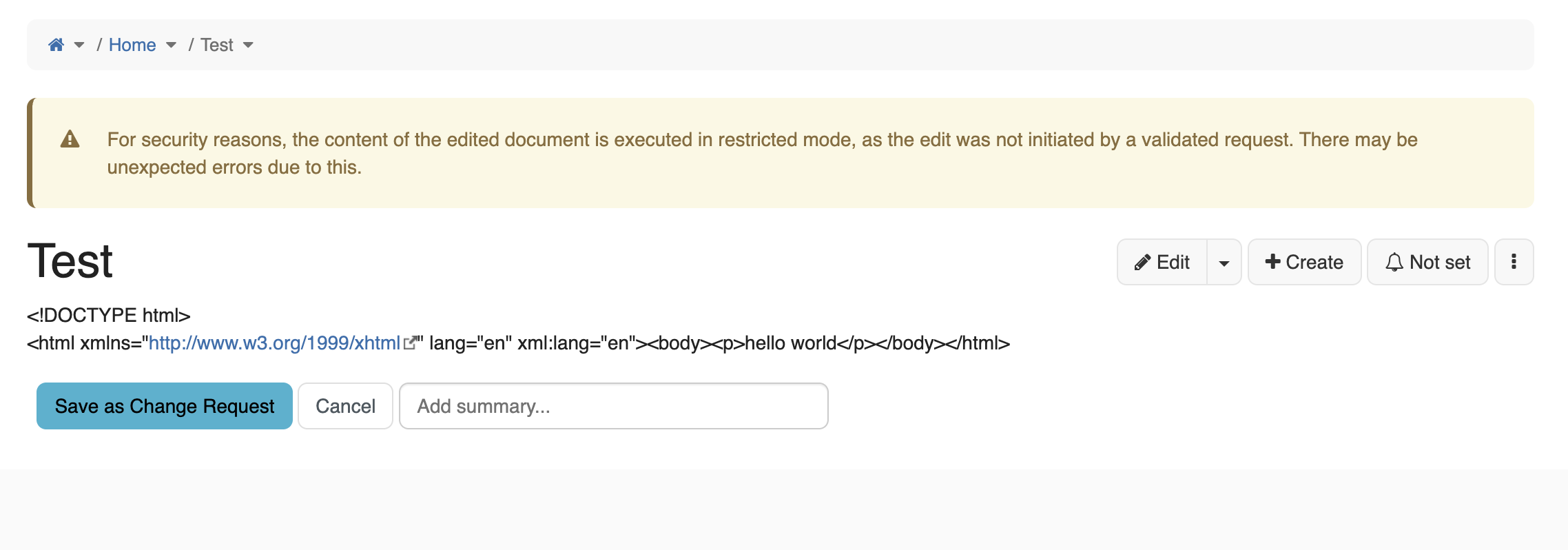Click the external link icon after xhtml
This screenshot has width=1568, height=550.
[410, 343]
